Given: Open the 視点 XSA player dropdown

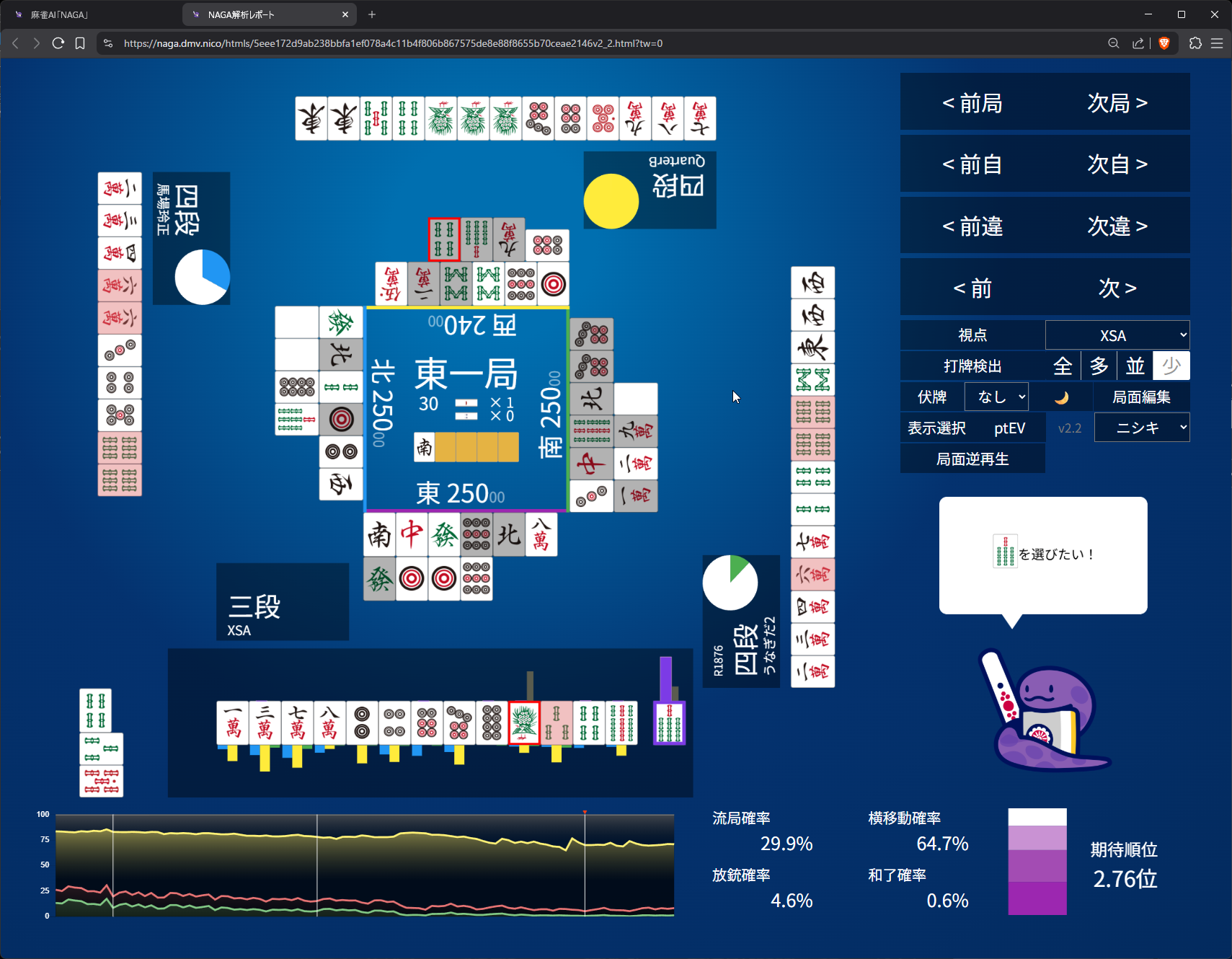Looking at the screenshot, I should (x=1117, y=335).
